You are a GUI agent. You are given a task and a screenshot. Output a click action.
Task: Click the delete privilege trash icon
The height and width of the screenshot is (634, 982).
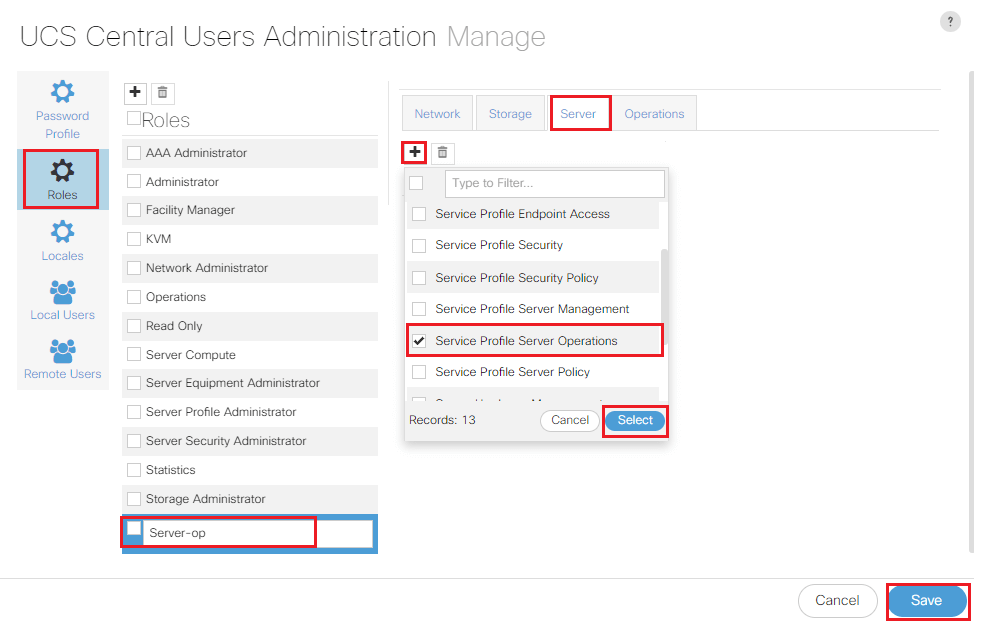443,152
